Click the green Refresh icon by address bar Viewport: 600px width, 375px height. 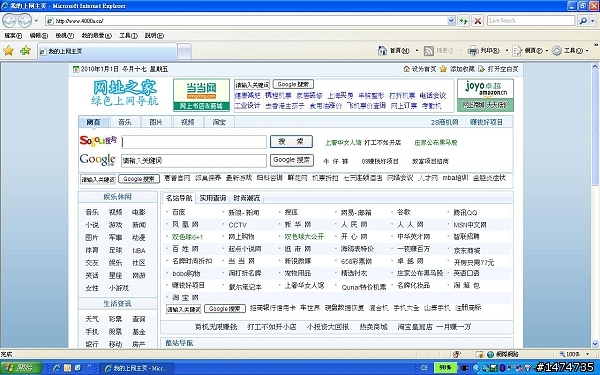point(463,21)
